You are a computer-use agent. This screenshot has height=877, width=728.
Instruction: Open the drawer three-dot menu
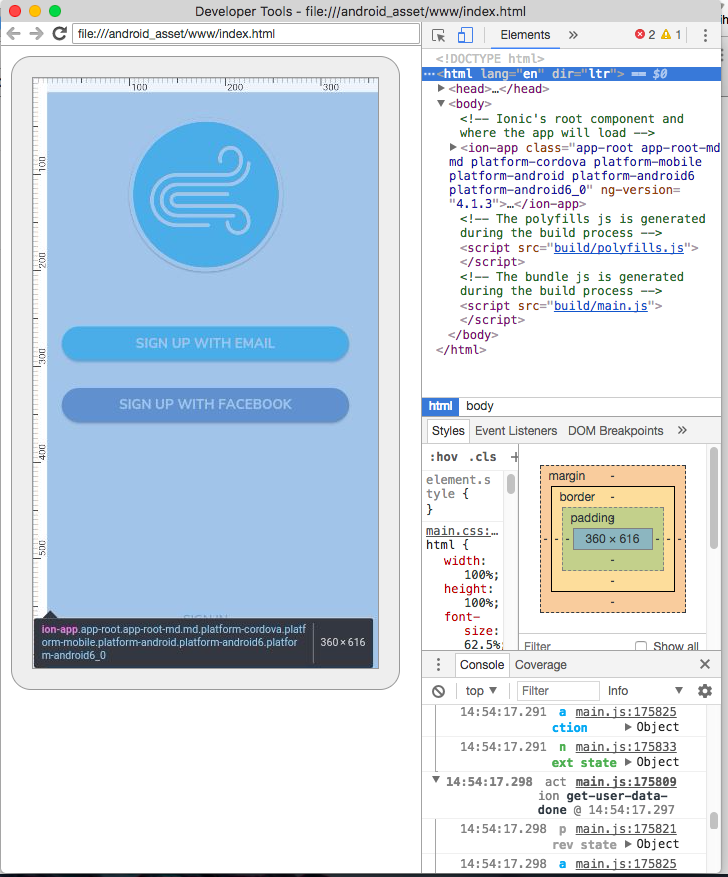(438, 664)
